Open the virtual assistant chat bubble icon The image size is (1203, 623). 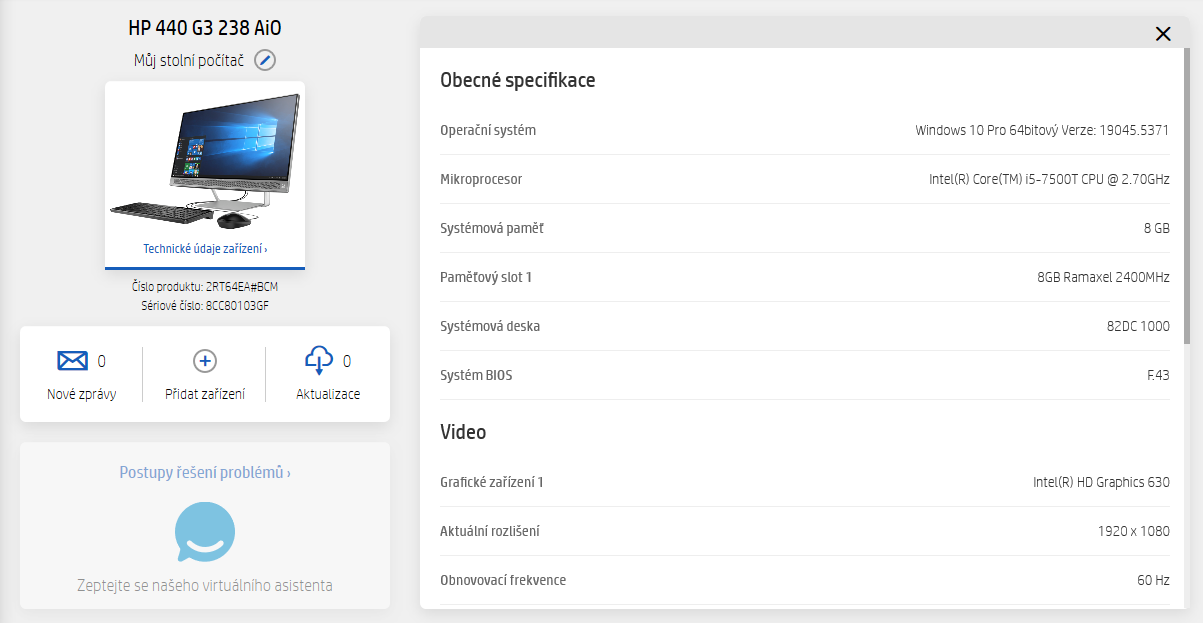click(205, 532)
